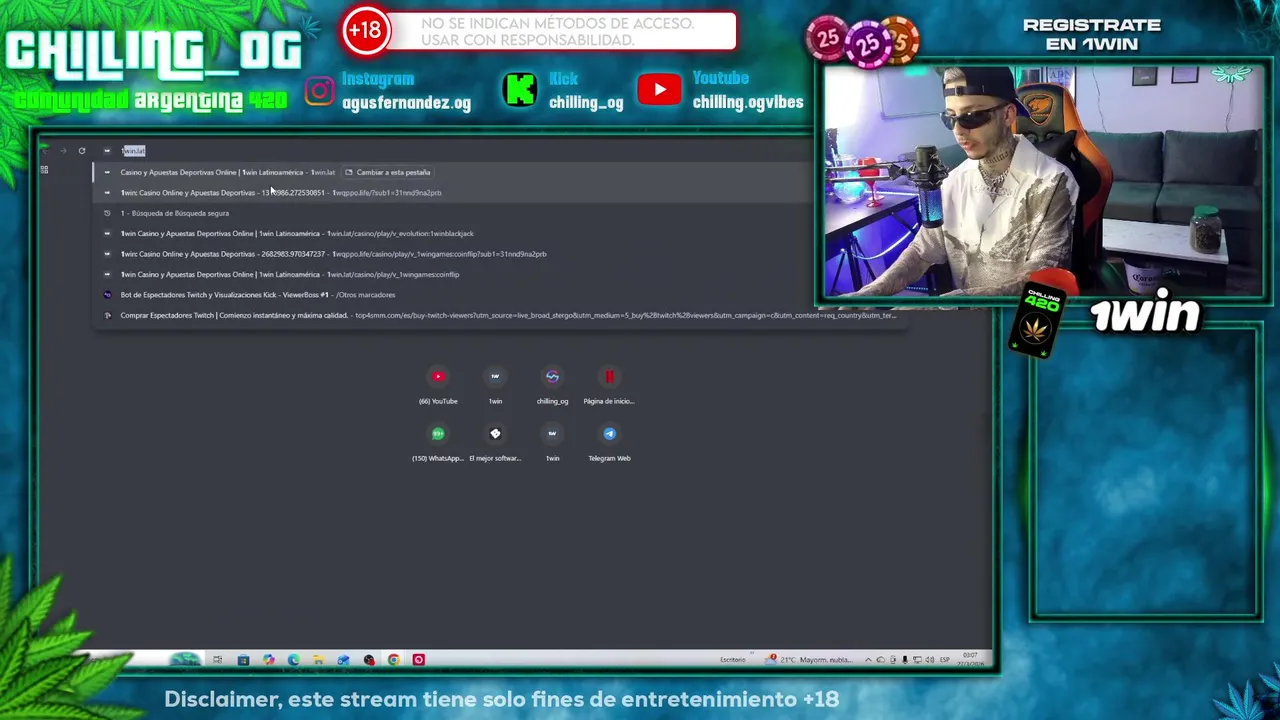1280x720 pixels.
Task: Click the Kick logo in overlay
Action: tap(520, 90)
